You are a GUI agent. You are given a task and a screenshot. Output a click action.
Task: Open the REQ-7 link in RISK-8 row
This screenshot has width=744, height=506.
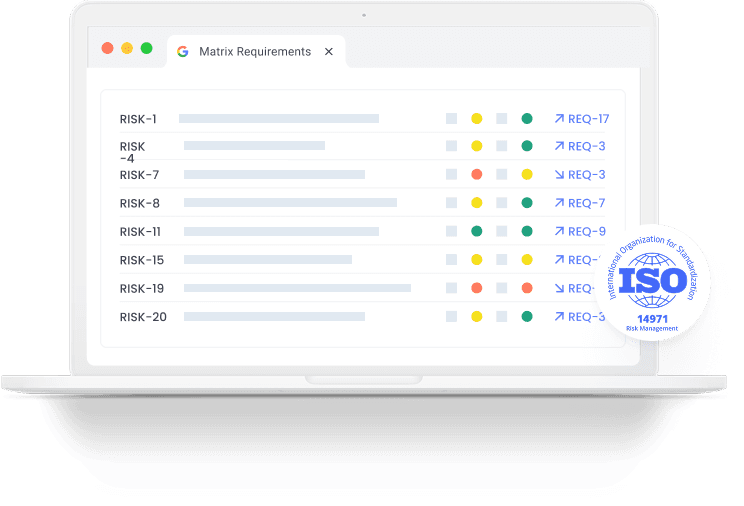click(x=586, y=203)
